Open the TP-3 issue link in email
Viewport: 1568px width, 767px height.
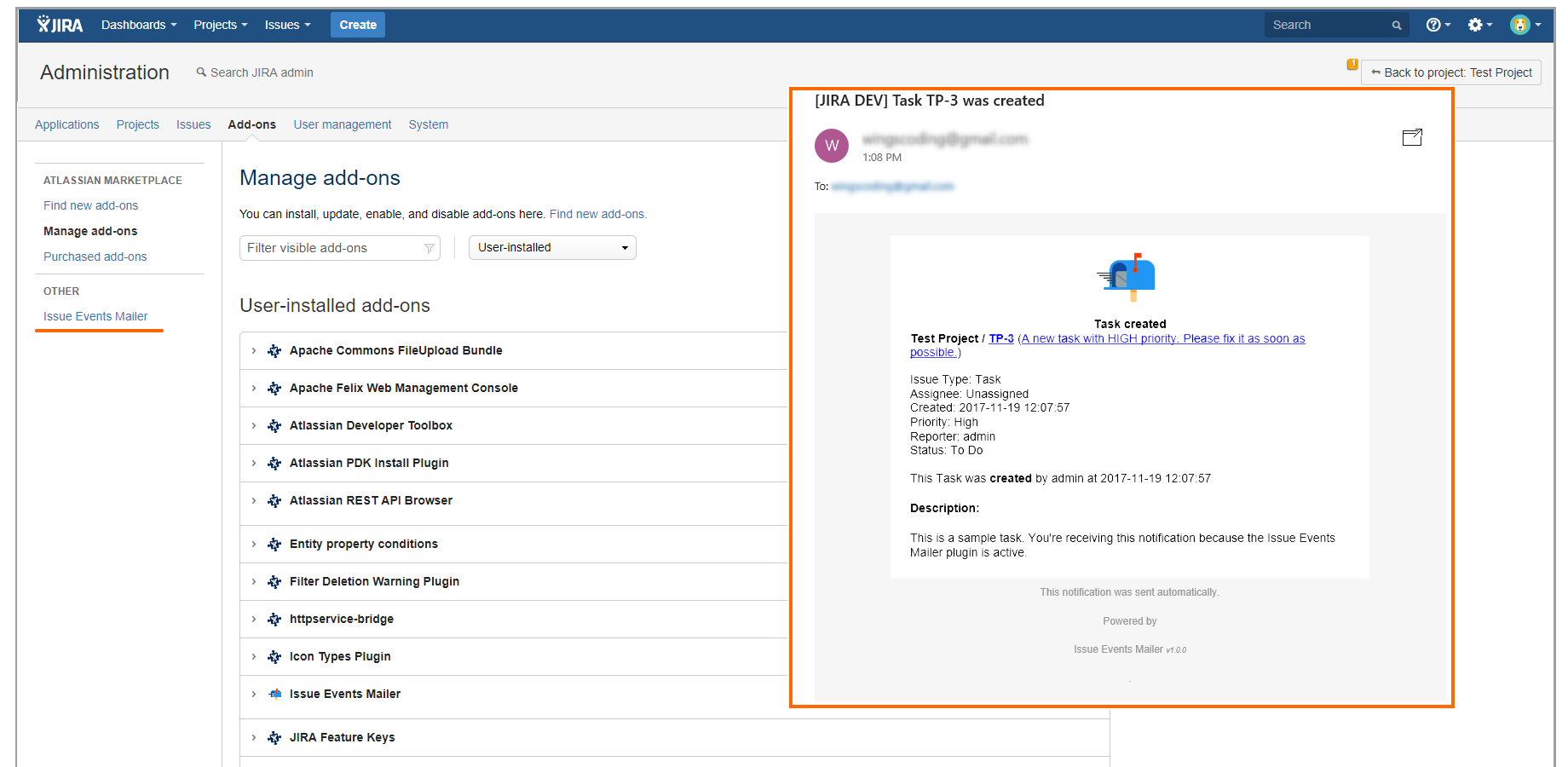click(x=1001, y=338)
